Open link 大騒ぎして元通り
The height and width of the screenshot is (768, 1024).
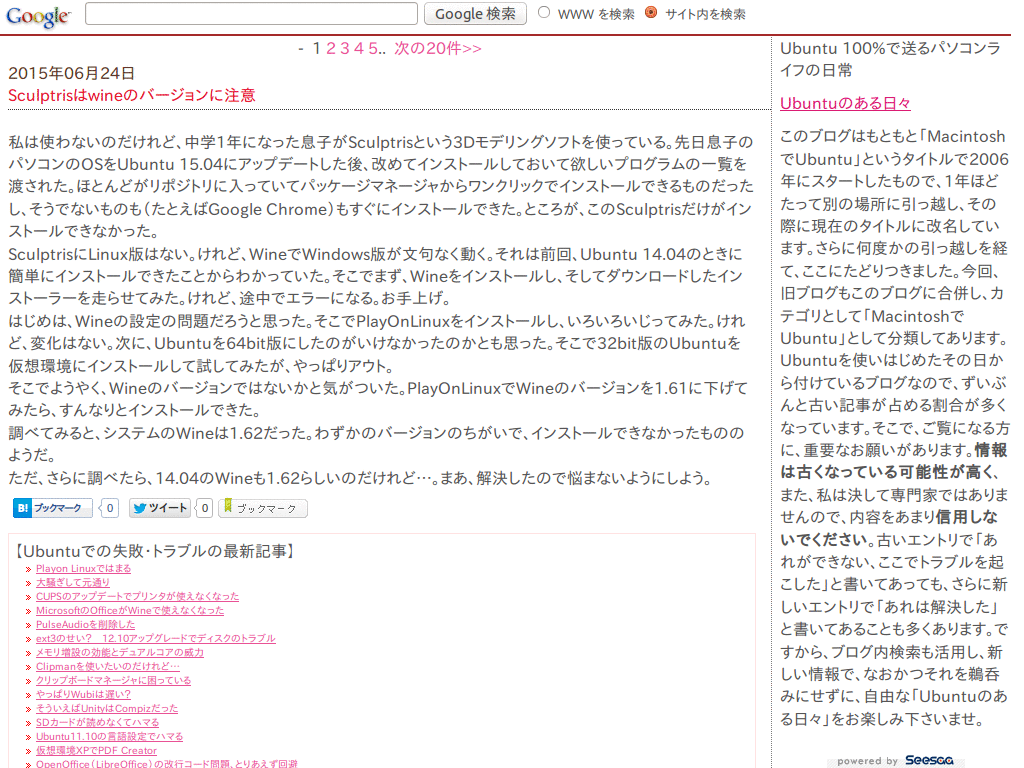(73, 583)
